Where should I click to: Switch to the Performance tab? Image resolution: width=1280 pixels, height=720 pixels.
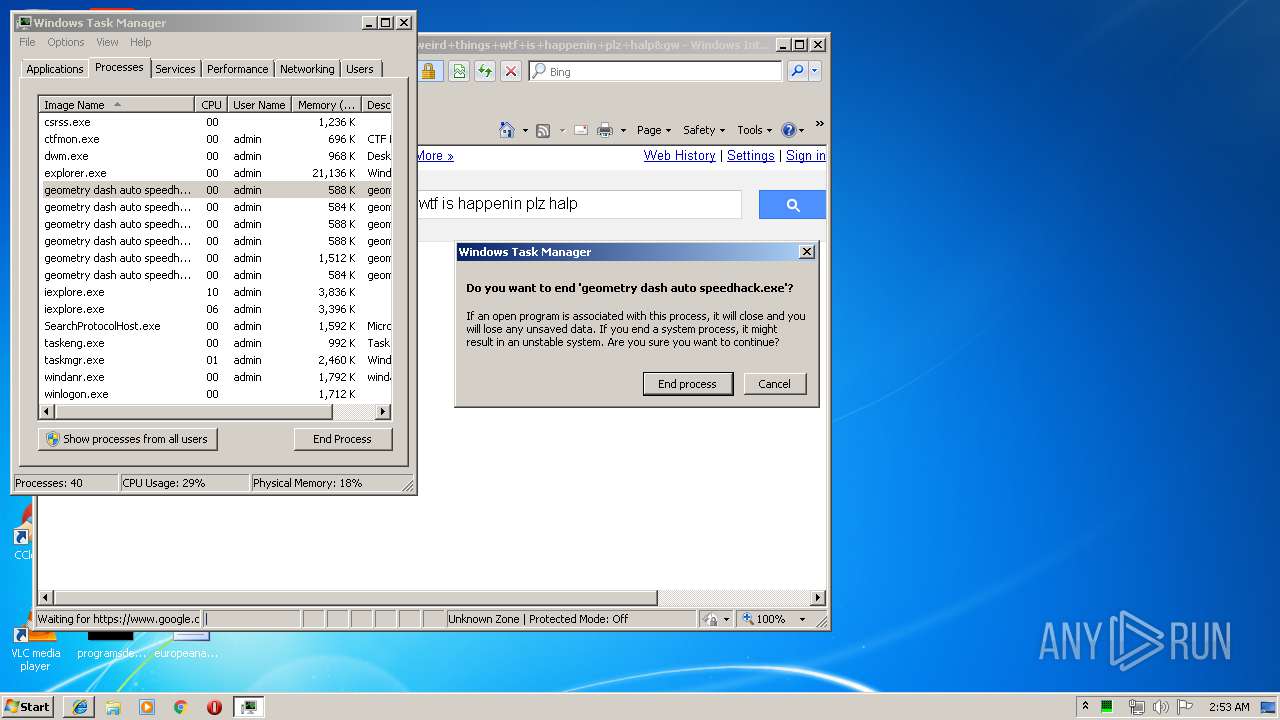click(x=238, y=69)
